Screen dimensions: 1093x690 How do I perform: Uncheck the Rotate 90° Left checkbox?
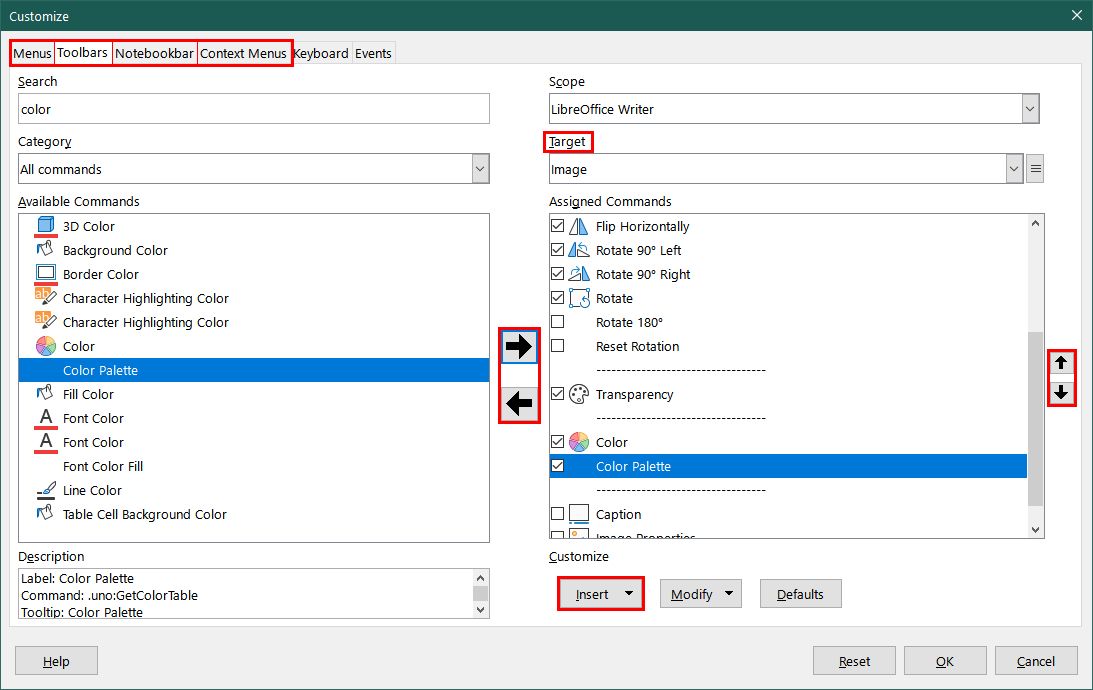(558, 250)
